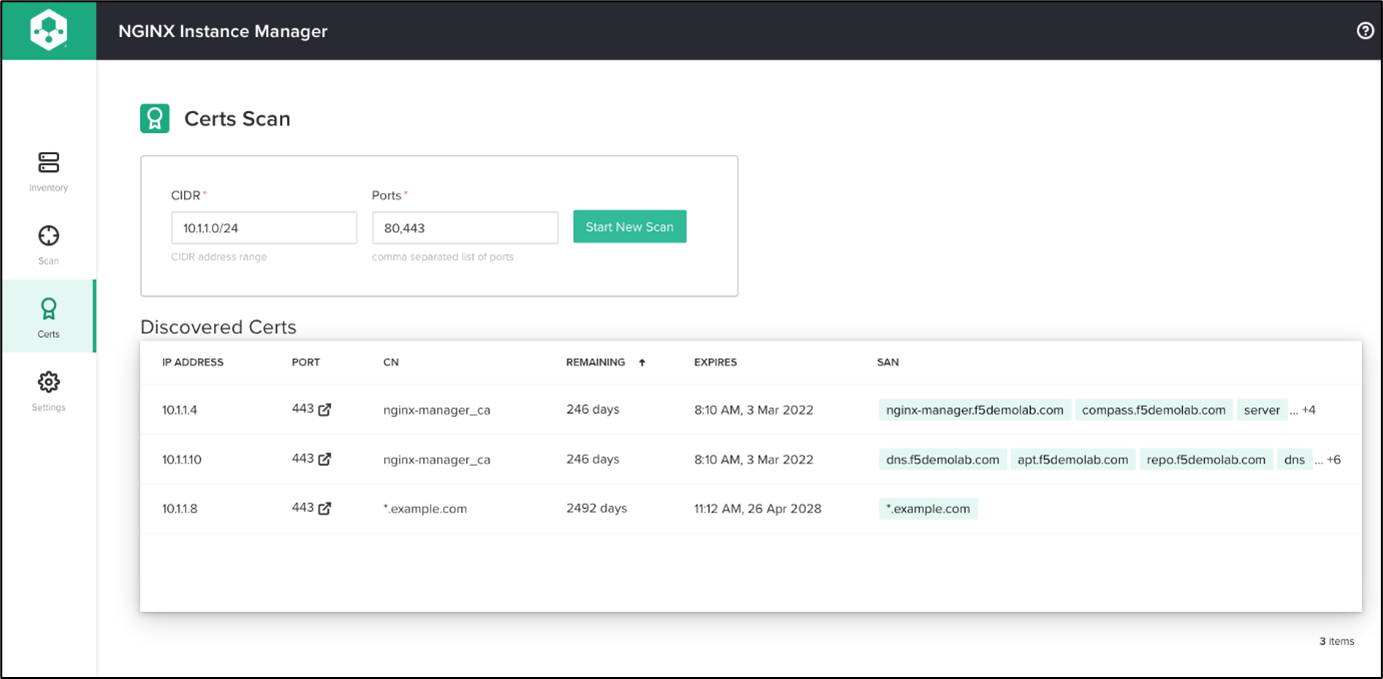Click the 11:12 AM, 26 Apr 2028 expiry

(x=758, y=509)
